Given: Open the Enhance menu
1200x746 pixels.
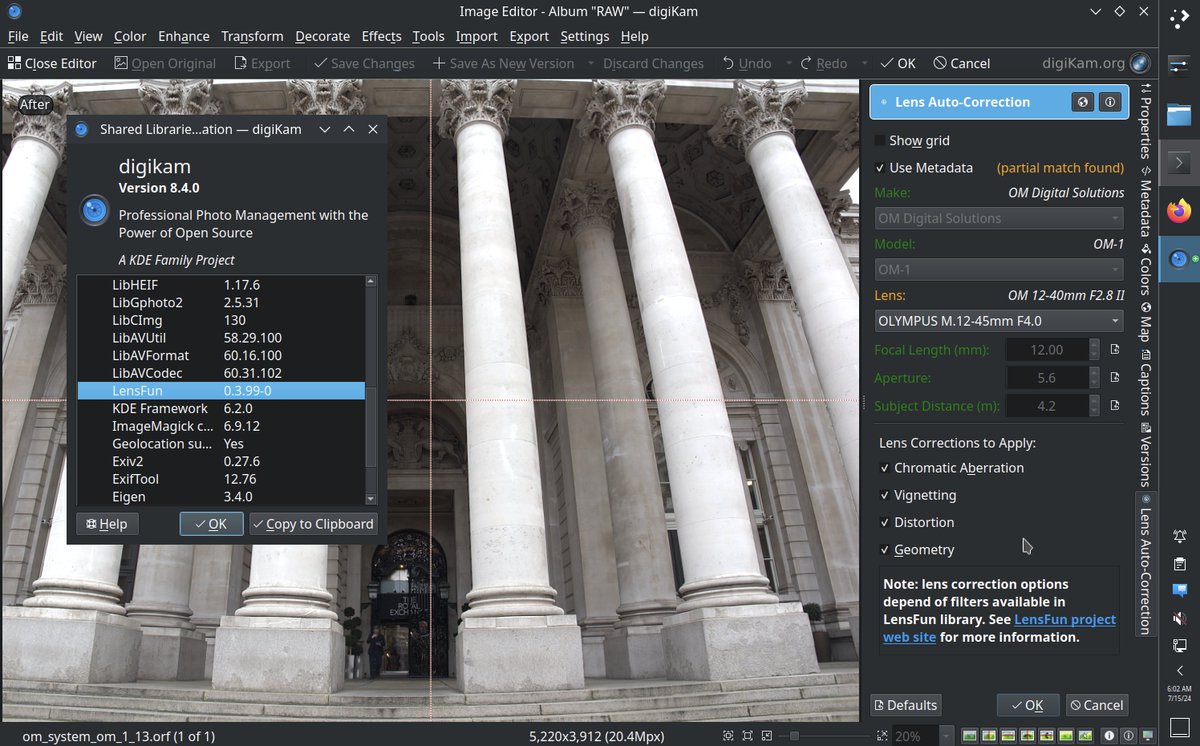Looking at the screenshot, I should pos(183,36).
